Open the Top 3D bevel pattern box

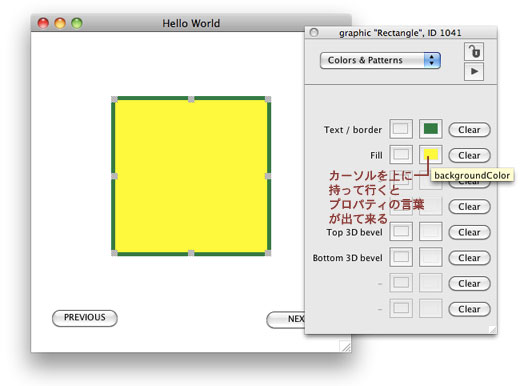[x=401, y=232]
